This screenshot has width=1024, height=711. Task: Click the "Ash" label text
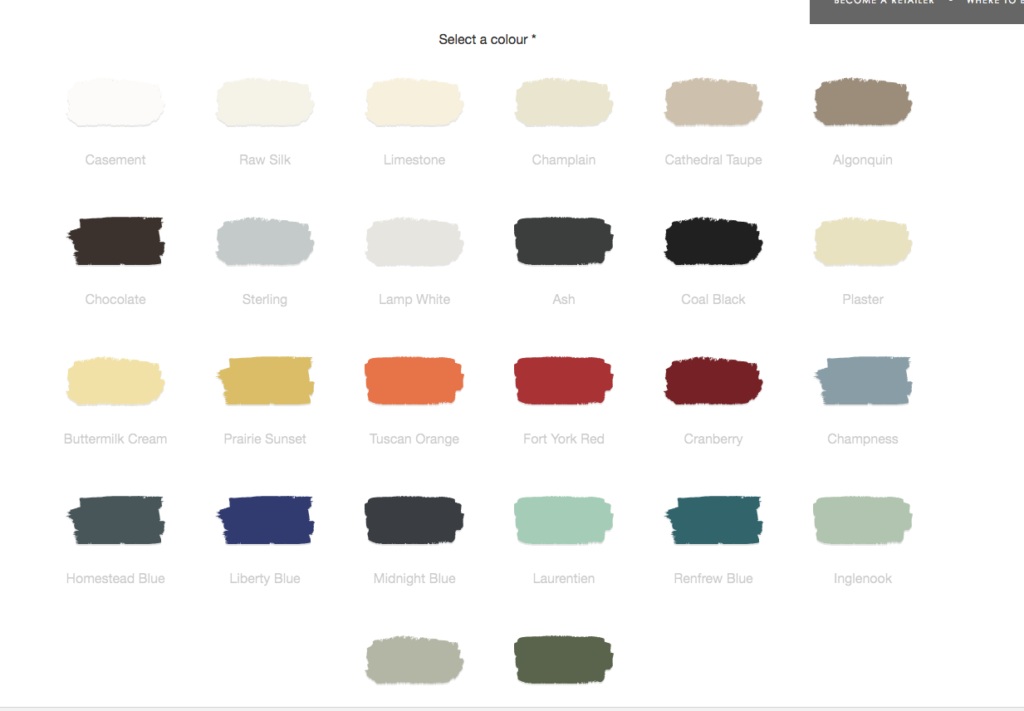(x=564, y=300)
